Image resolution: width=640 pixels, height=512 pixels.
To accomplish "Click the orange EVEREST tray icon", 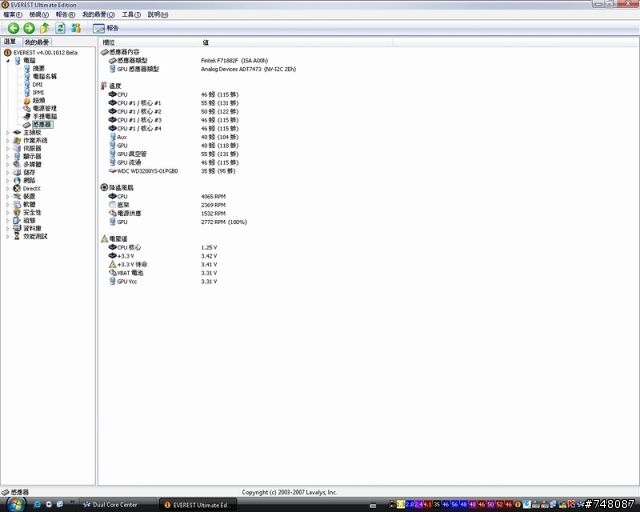I will pos(518,505).
